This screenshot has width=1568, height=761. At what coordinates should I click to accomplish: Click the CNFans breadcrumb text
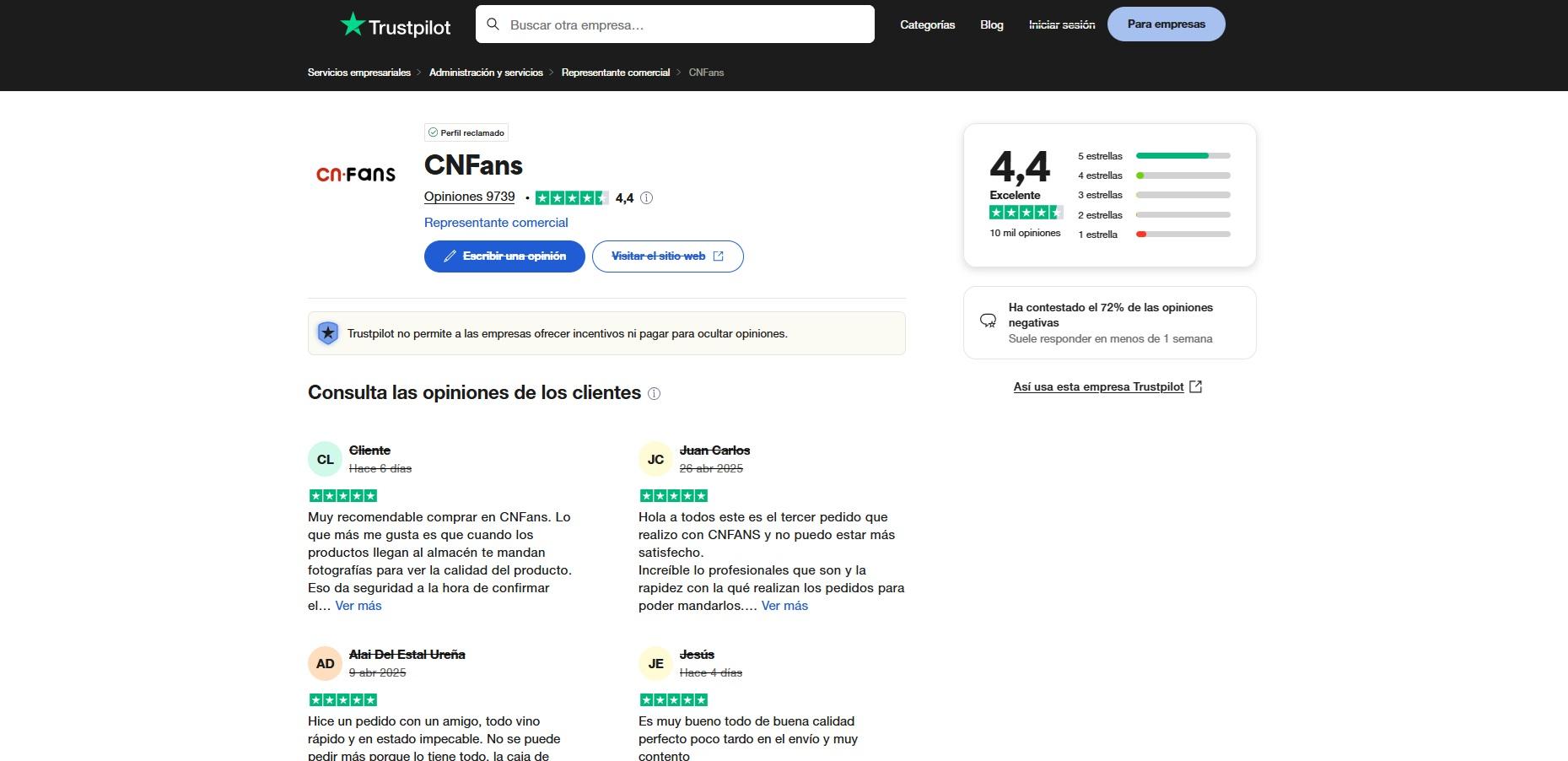pyautogui.click(x=706, y=73)
